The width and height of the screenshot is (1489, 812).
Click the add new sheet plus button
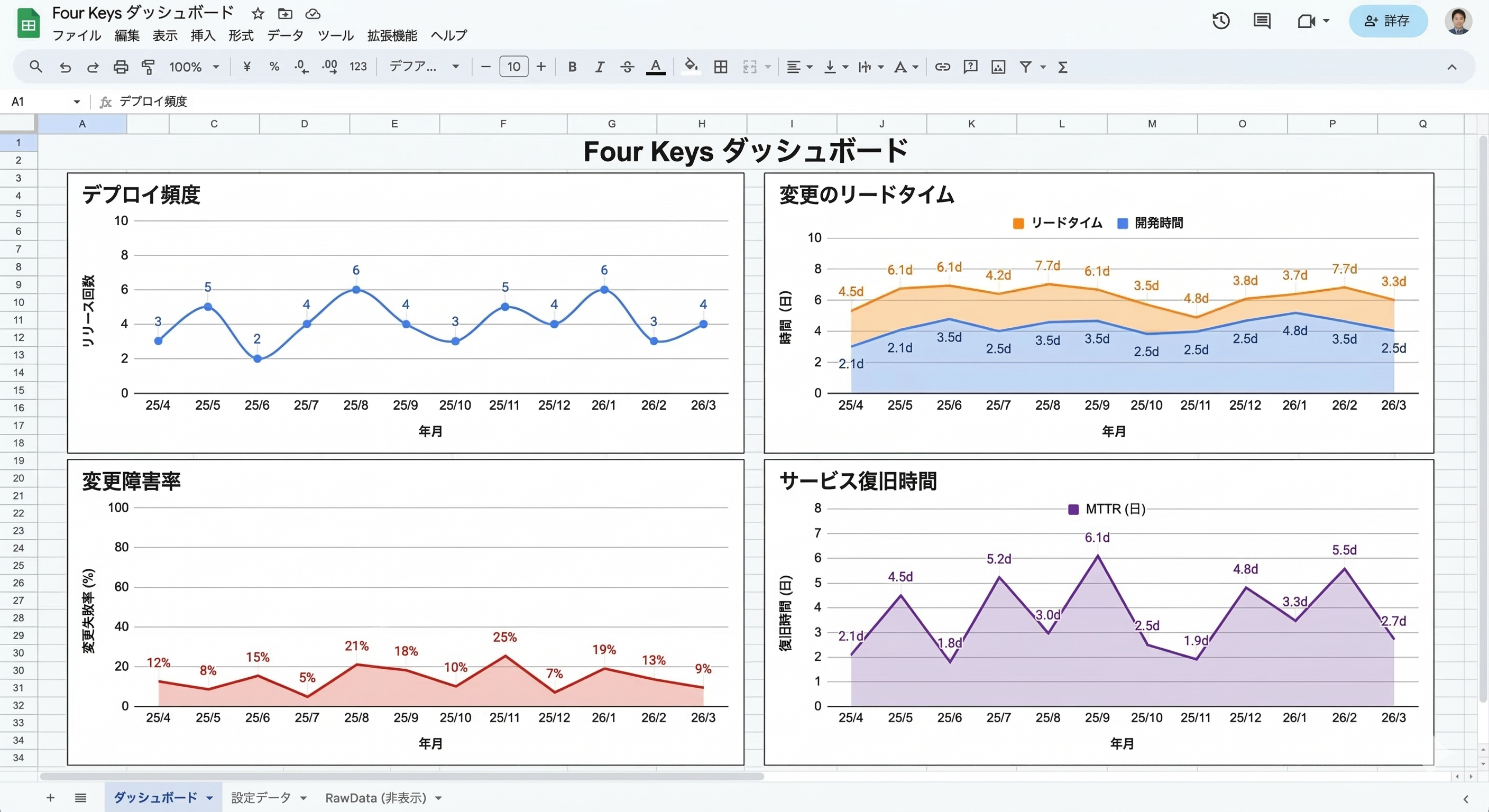(50, 798)
